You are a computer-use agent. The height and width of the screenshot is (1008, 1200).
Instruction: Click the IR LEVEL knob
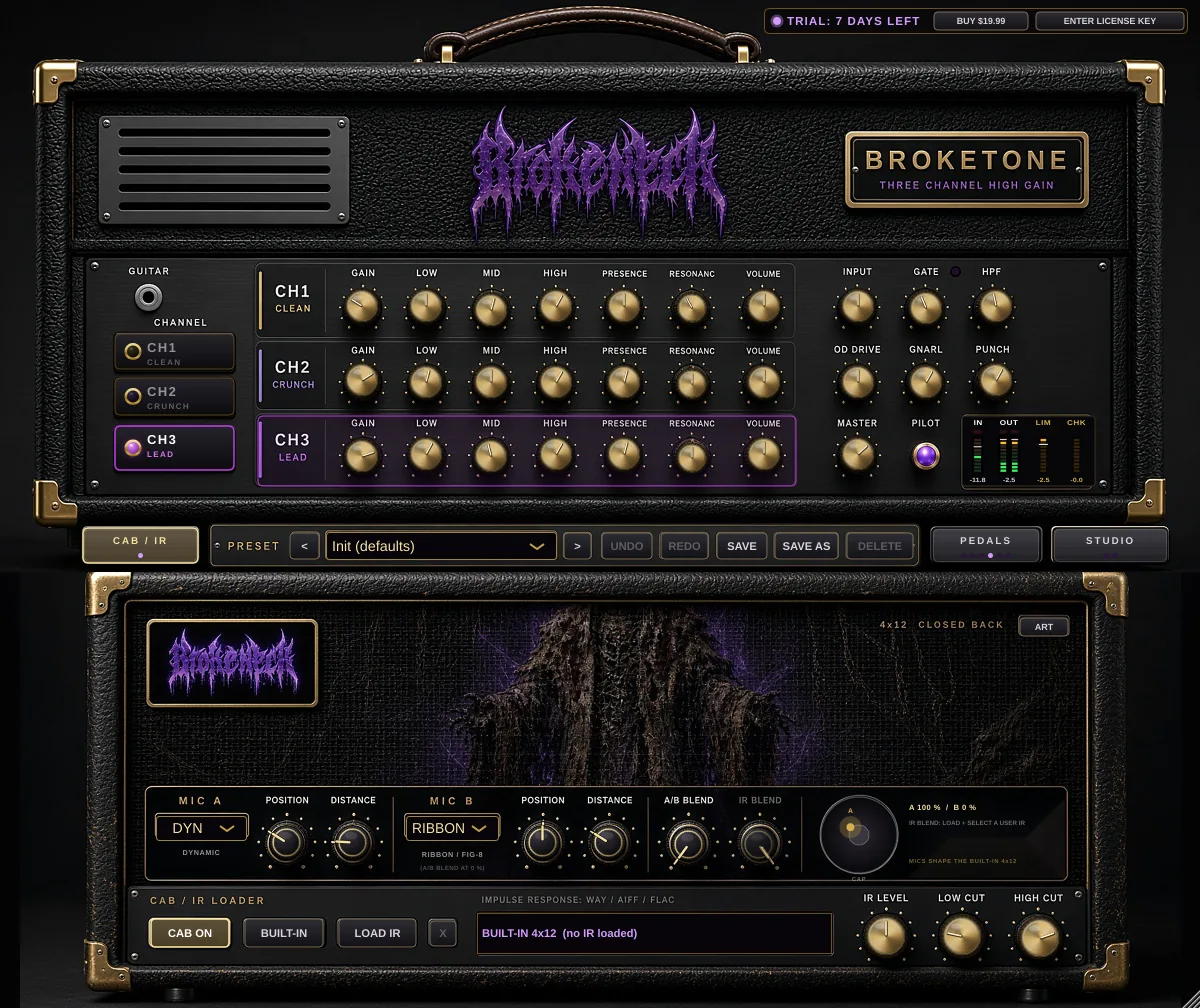pyautogui.click(x=886, y=937)
